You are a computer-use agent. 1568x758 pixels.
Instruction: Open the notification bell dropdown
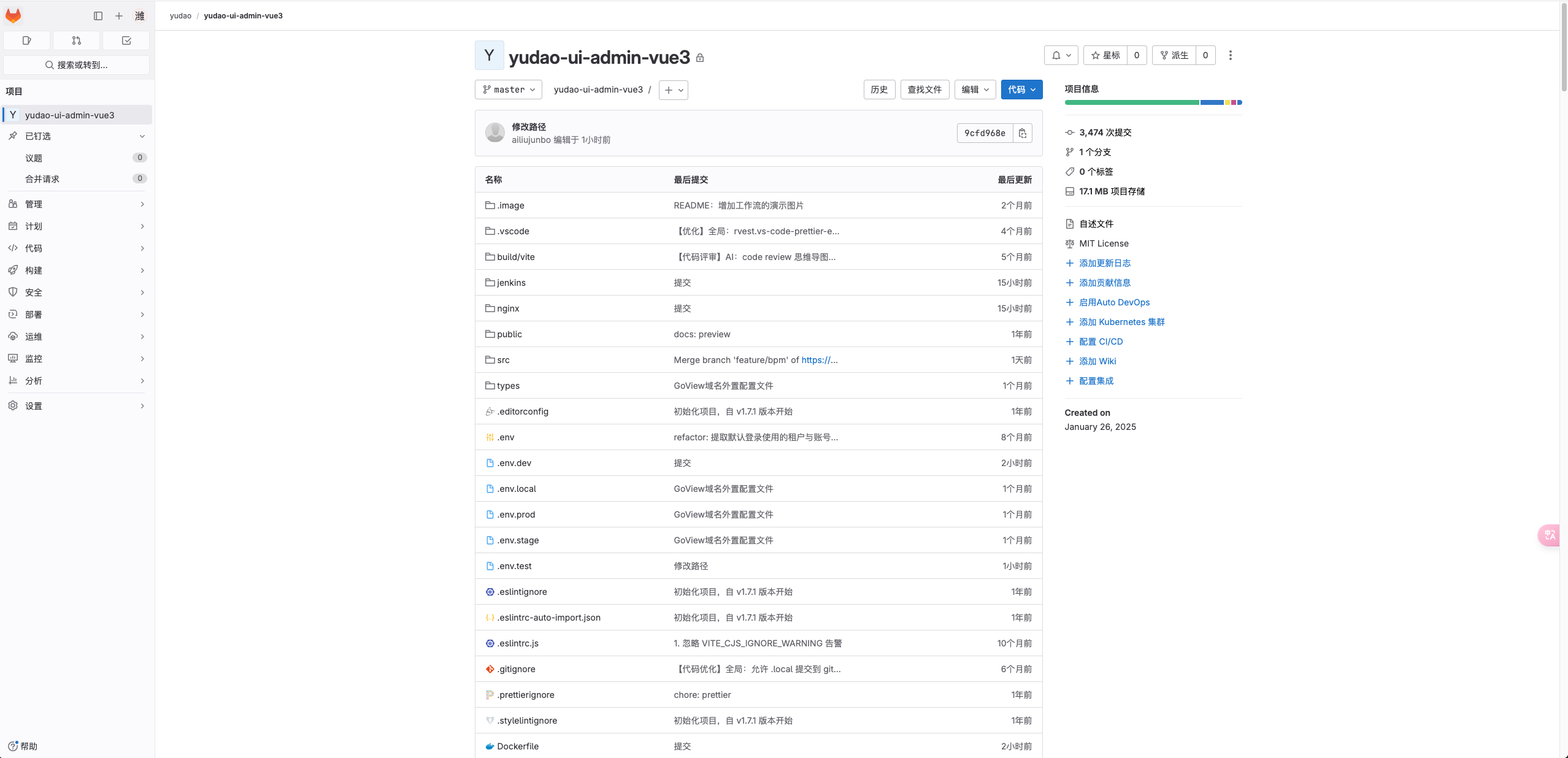pyautogui.click(x=1061, y=55)
